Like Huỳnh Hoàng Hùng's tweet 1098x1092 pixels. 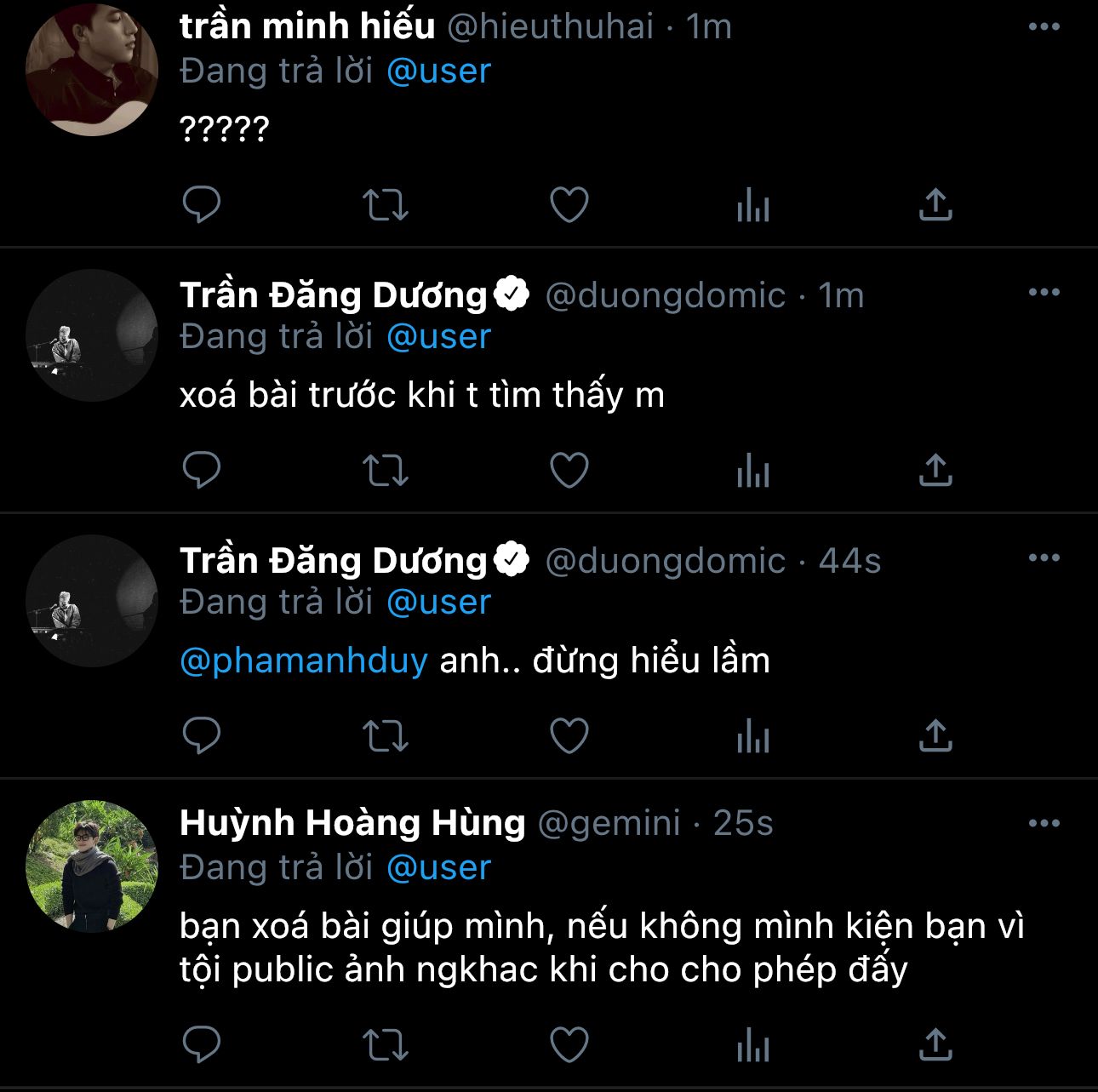569,1045
